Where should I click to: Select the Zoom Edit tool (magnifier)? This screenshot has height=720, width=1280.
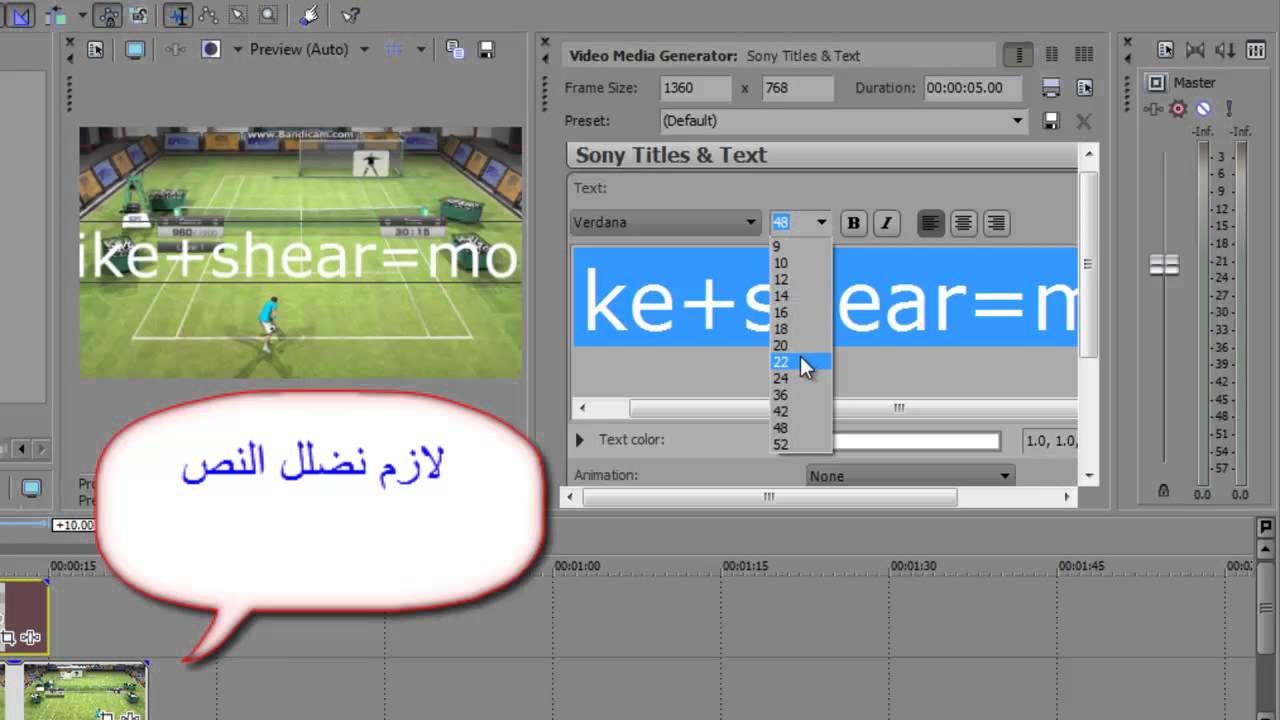tap(268, 15)
